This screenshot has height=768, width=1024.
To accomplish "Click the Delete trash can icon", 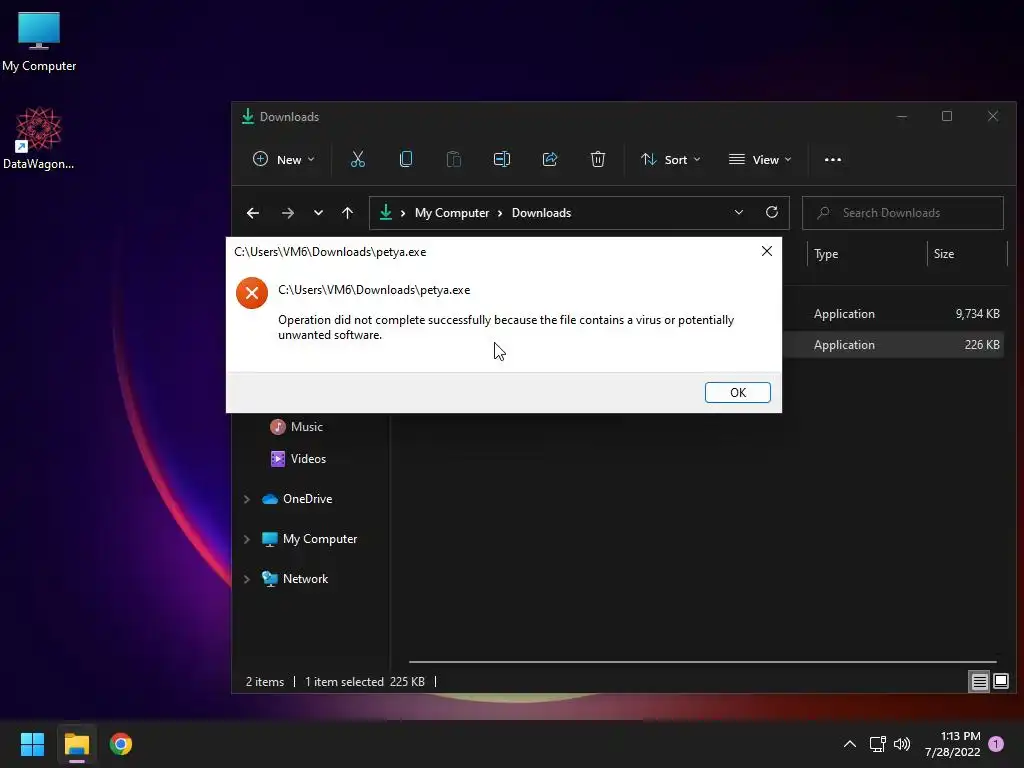I will pos(598,159).
